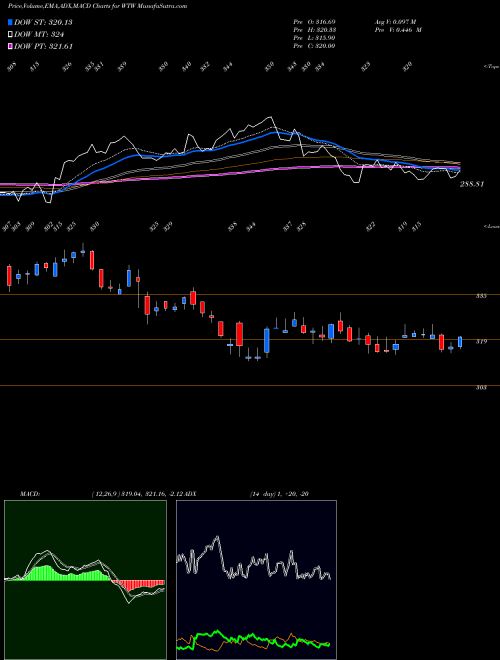The height and width of the screenshot is (660, 500).
Task: Click the '<Tops' label at right edge
Action: [x=492, y=67]
